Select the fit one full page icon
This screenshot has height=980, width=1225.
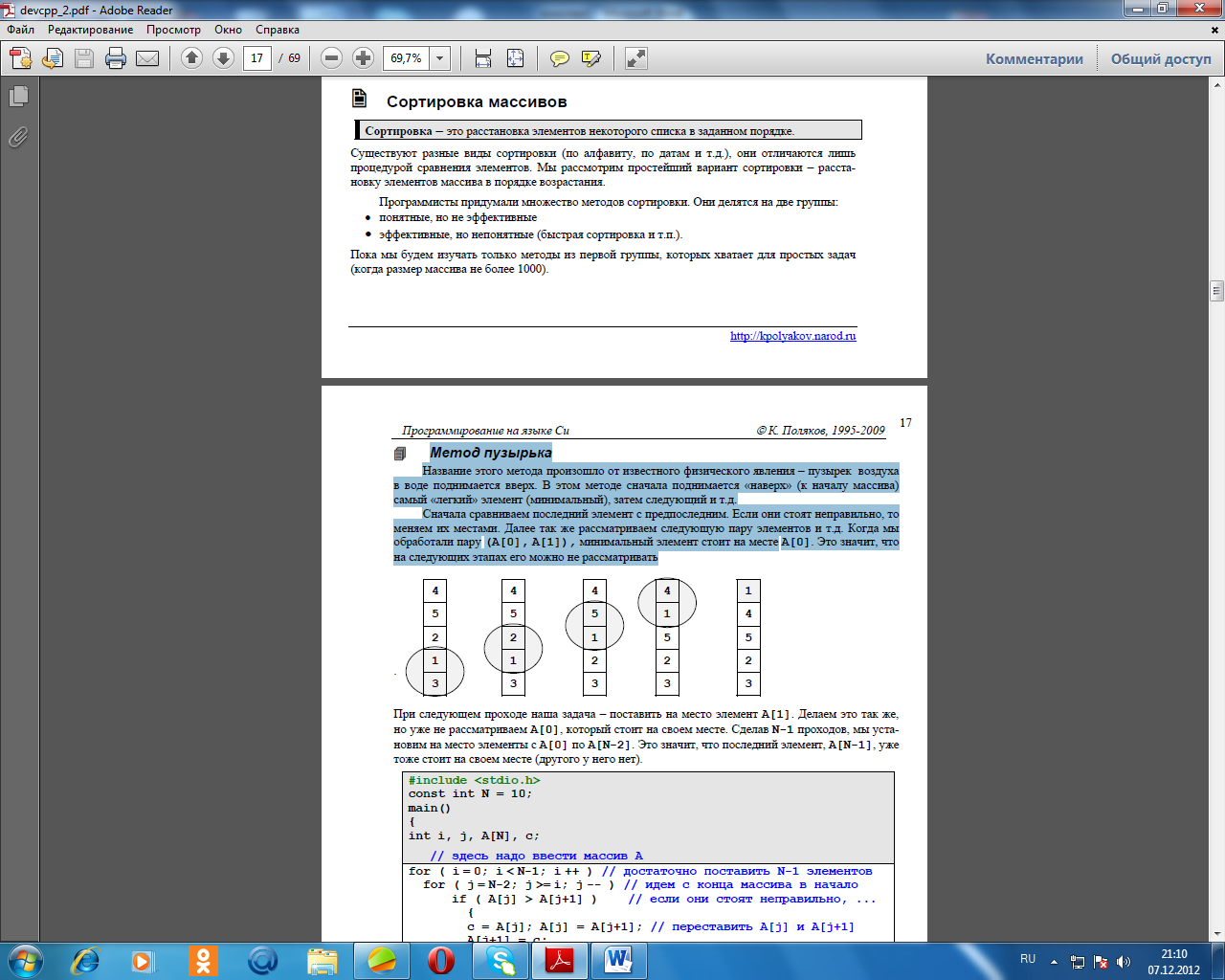(x=515, y=58)
